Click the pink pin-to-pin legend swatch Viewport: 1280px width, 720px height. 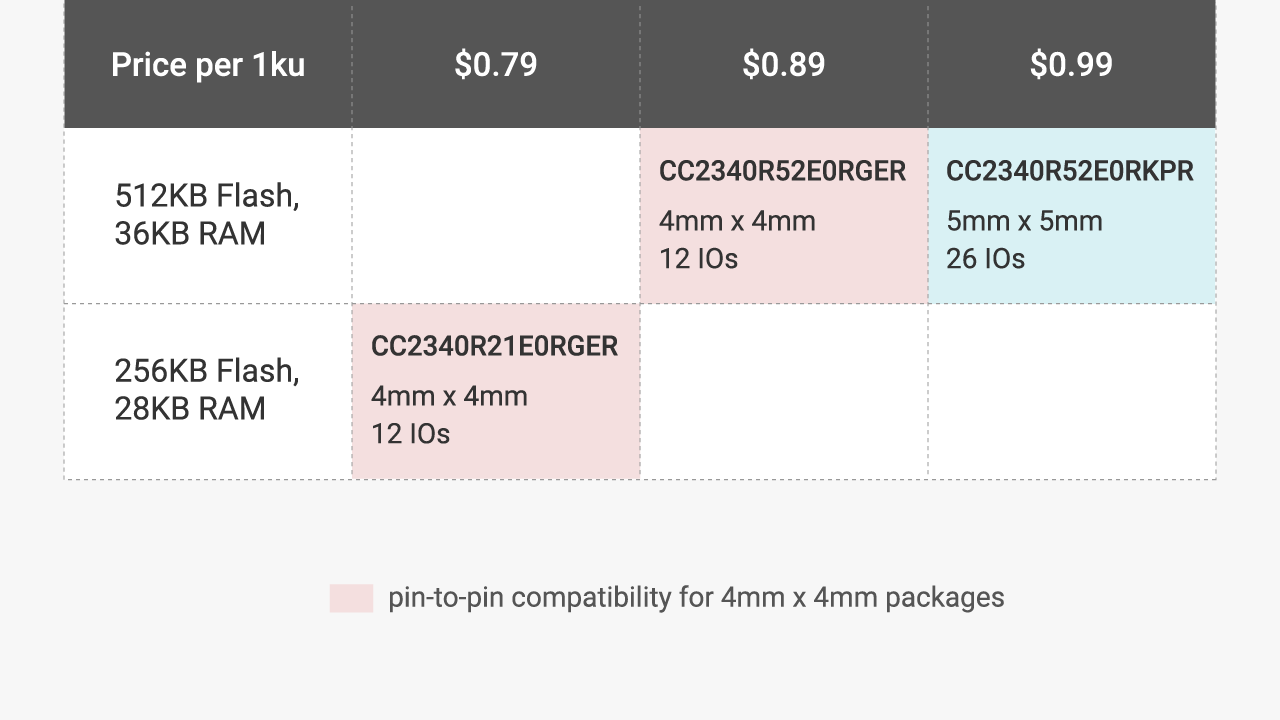point(351,598)
